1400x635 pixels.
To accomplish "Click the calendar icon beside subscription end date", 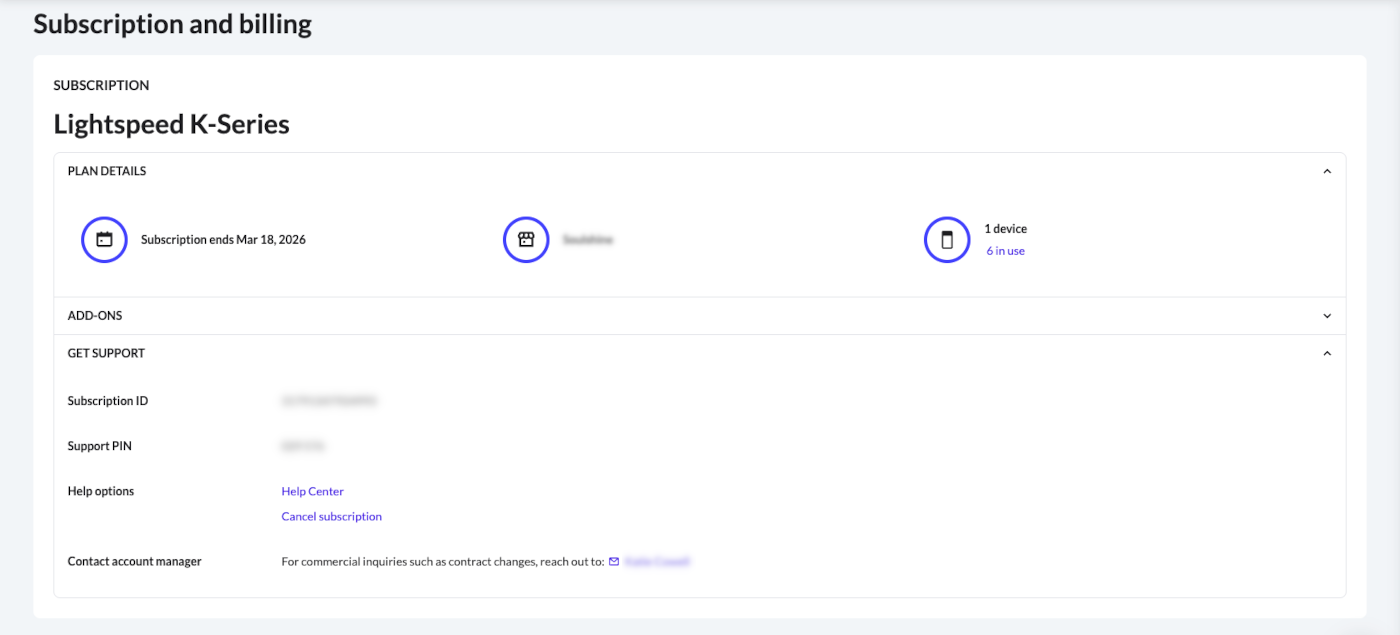I will tap(104, 240).
